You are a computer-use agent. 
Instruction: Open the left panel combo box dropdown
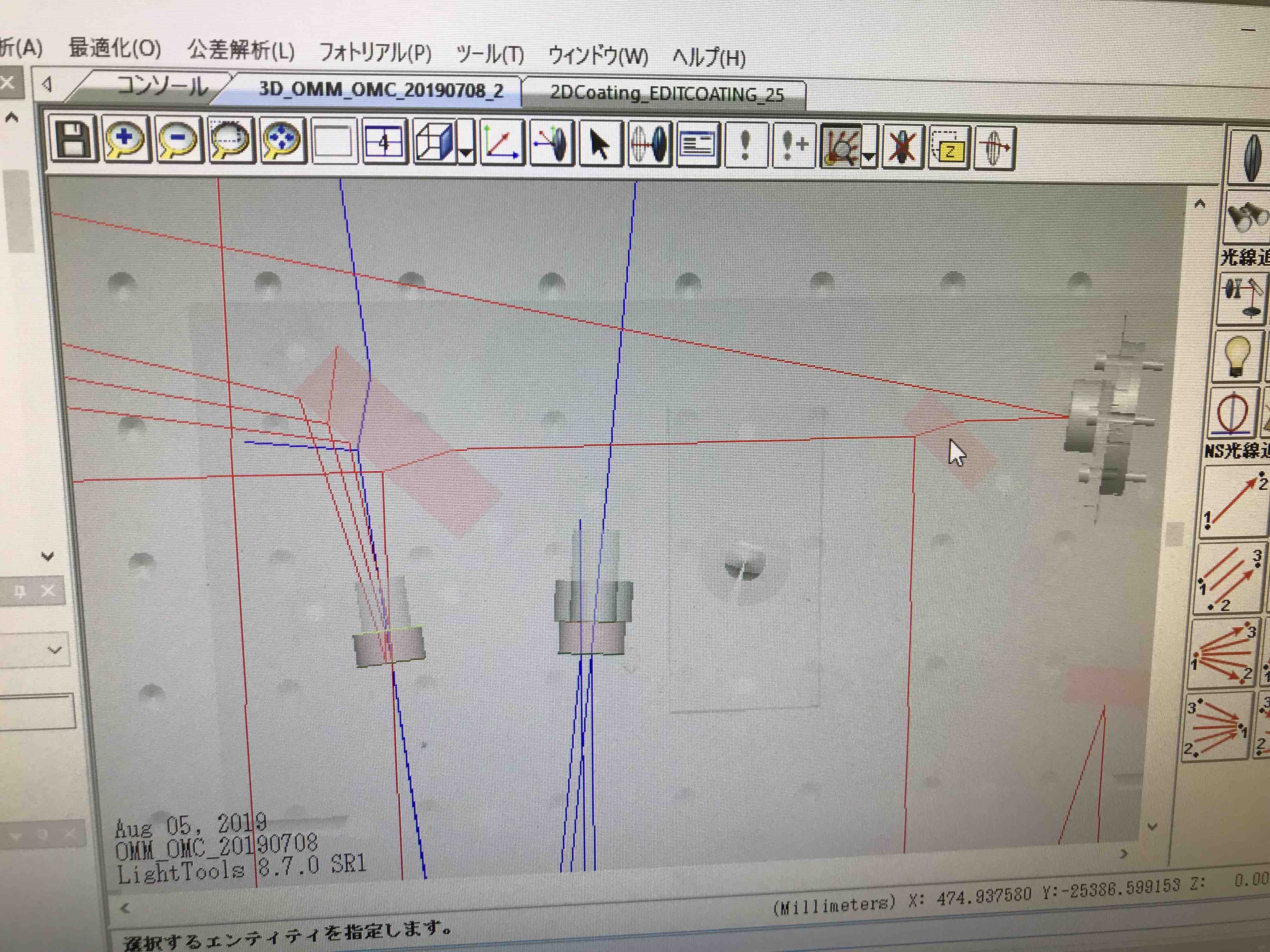(x=54, y=650)
